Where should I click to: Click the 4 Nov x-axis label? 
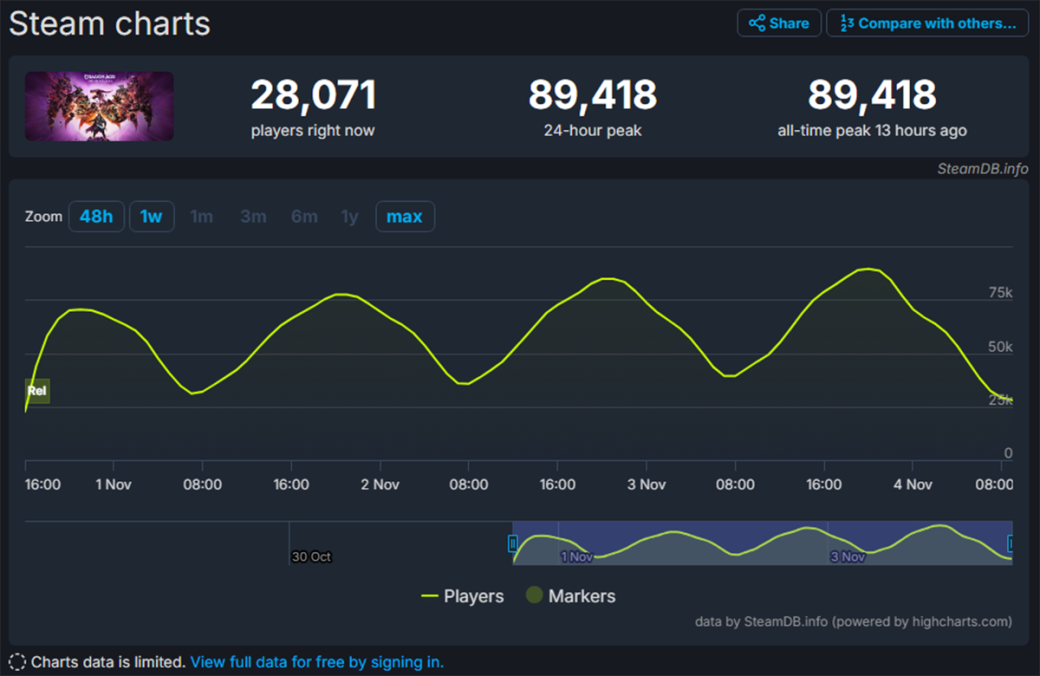(x=913, y=485)
